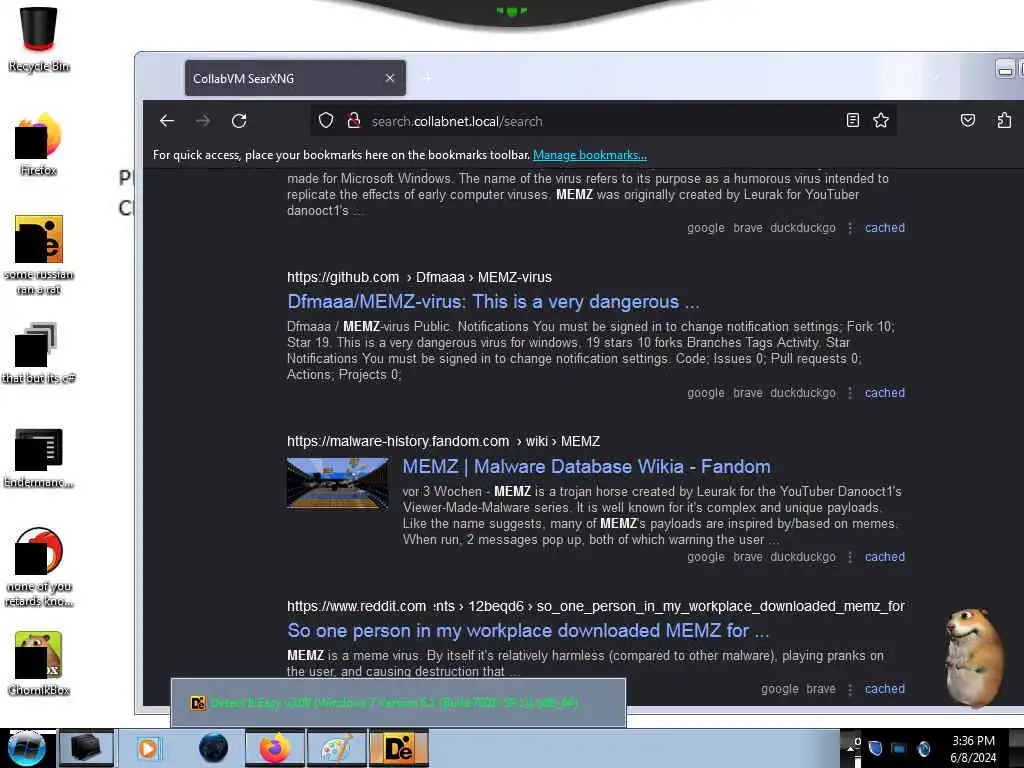Click the Detect It Easy taskbar button
The height and width of the screenshot is (768, 1024).
tap(398, 748)
